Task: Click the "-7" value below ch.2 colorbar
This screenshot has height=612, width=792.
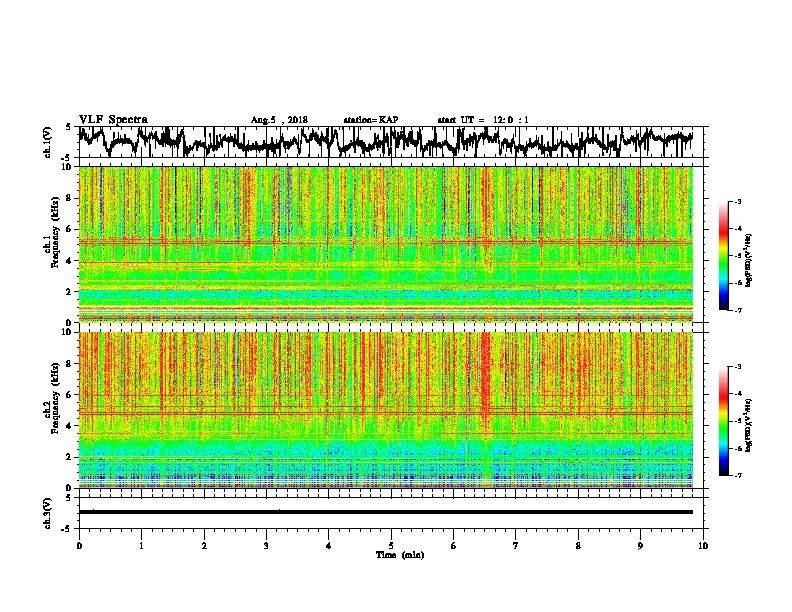Action: 738,475
